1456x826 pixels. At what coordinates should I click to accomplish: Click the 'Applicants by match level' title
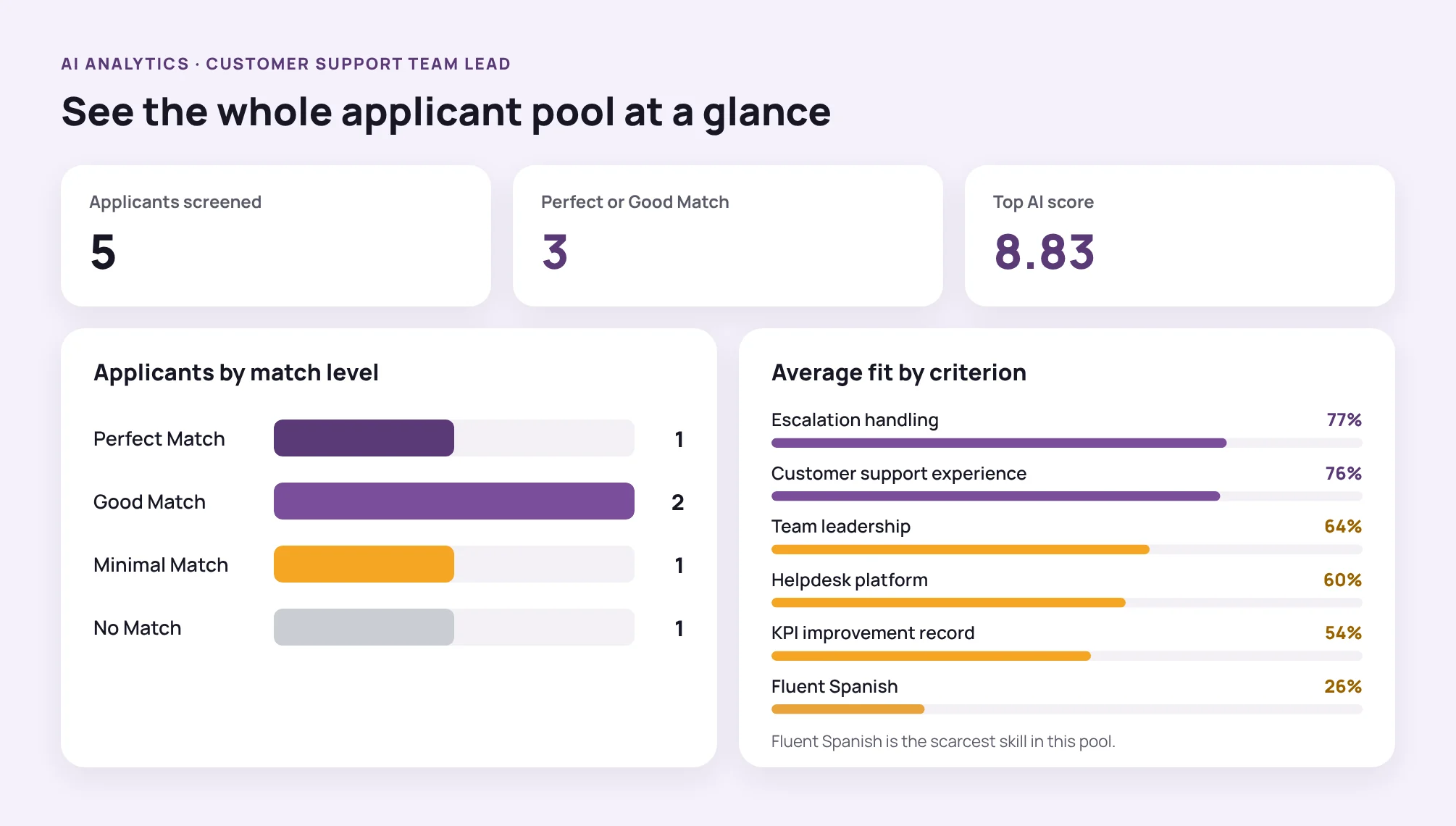point(236,372)
